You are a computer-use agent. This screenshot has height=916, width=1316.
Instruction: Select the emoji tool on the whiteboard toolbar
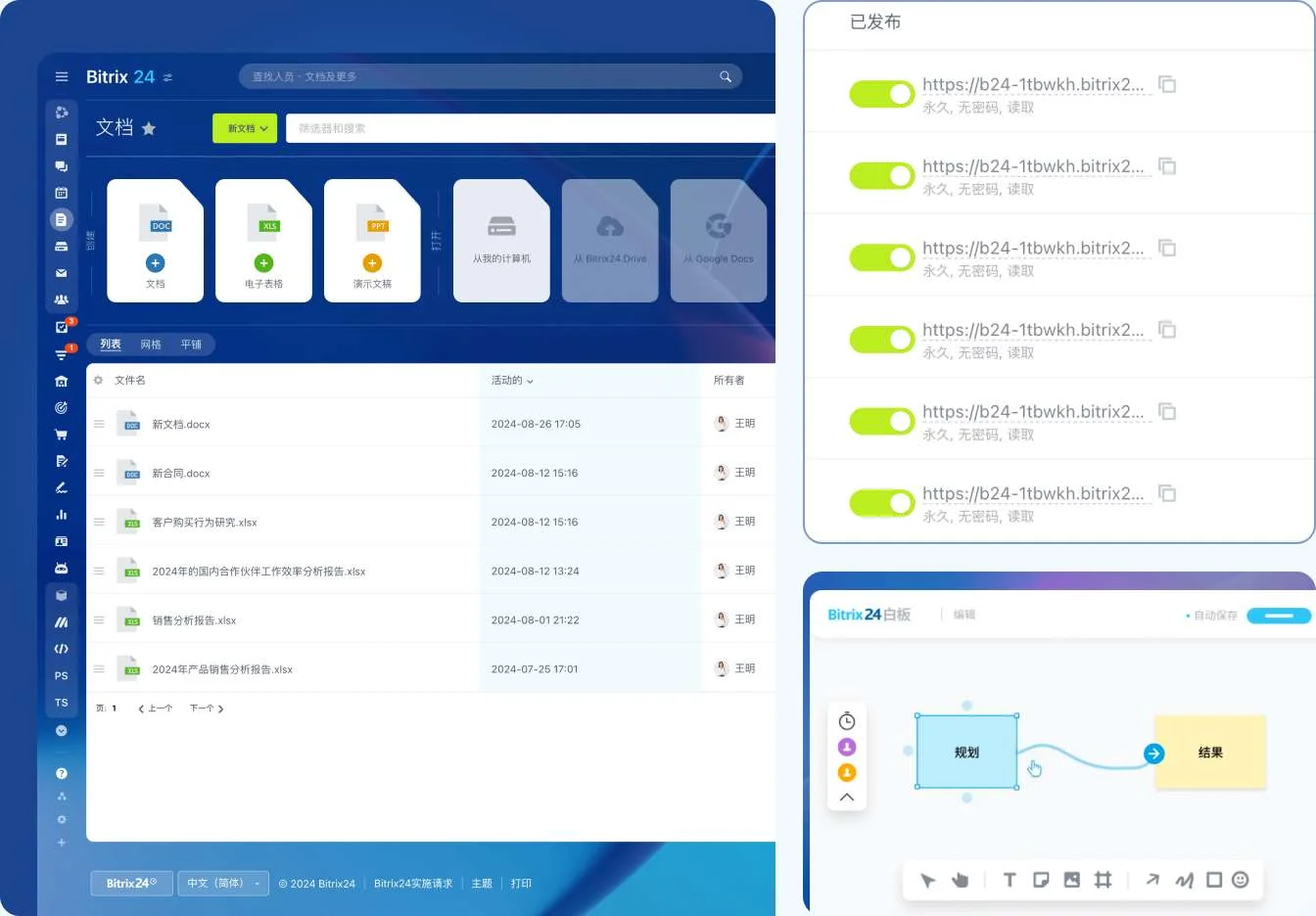[x=1241, y=880]
